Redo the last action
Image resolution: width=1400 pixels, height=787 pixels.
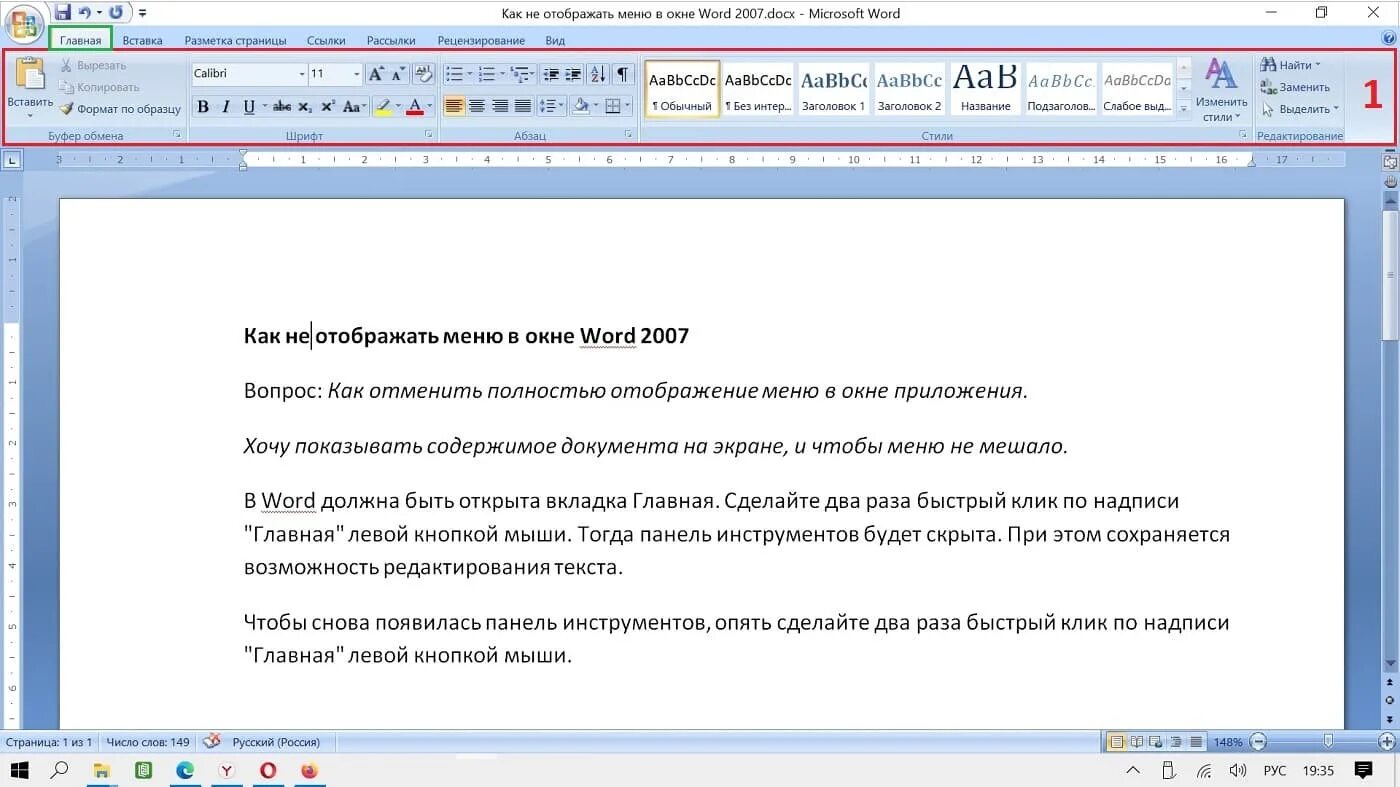click(115, 13)
